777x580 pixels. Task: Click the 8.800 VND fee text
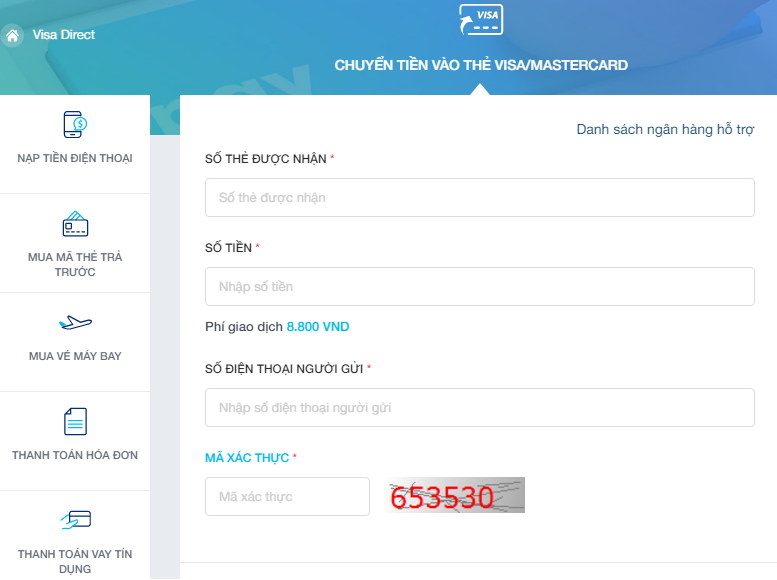coord(318,327)
